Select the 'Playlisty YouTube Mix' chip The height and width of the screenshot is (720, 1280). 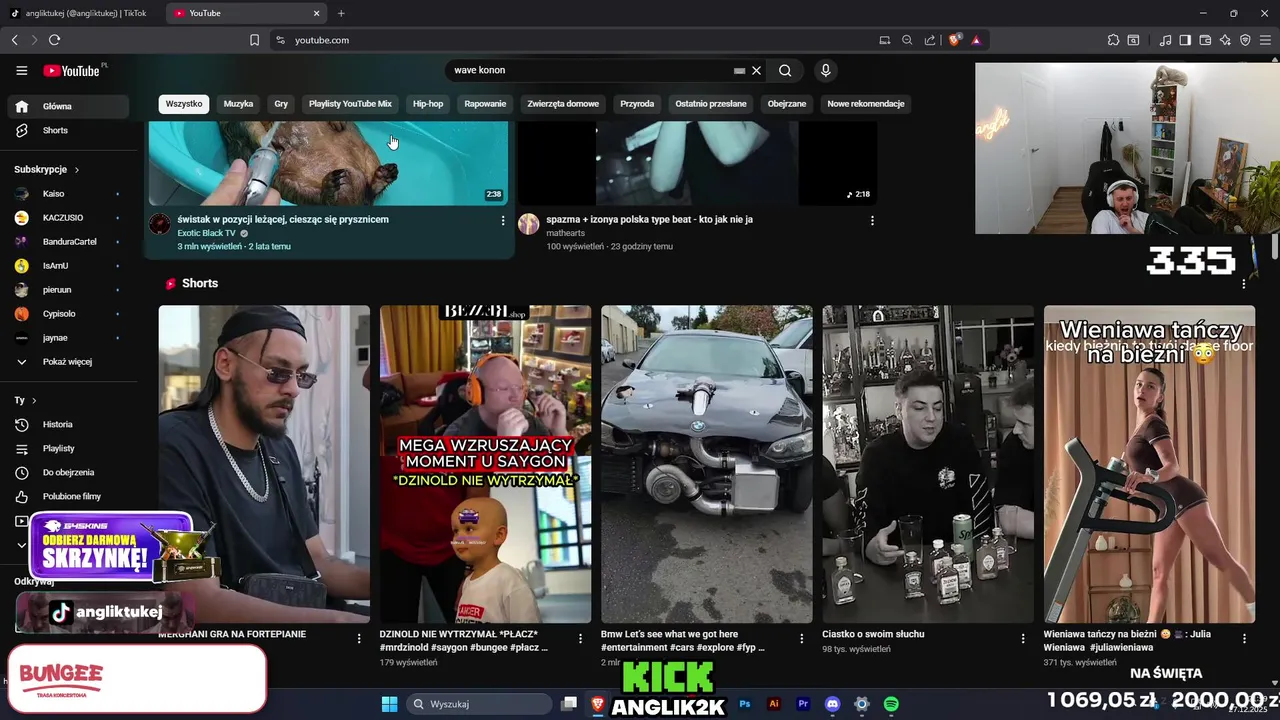point(350,103)
